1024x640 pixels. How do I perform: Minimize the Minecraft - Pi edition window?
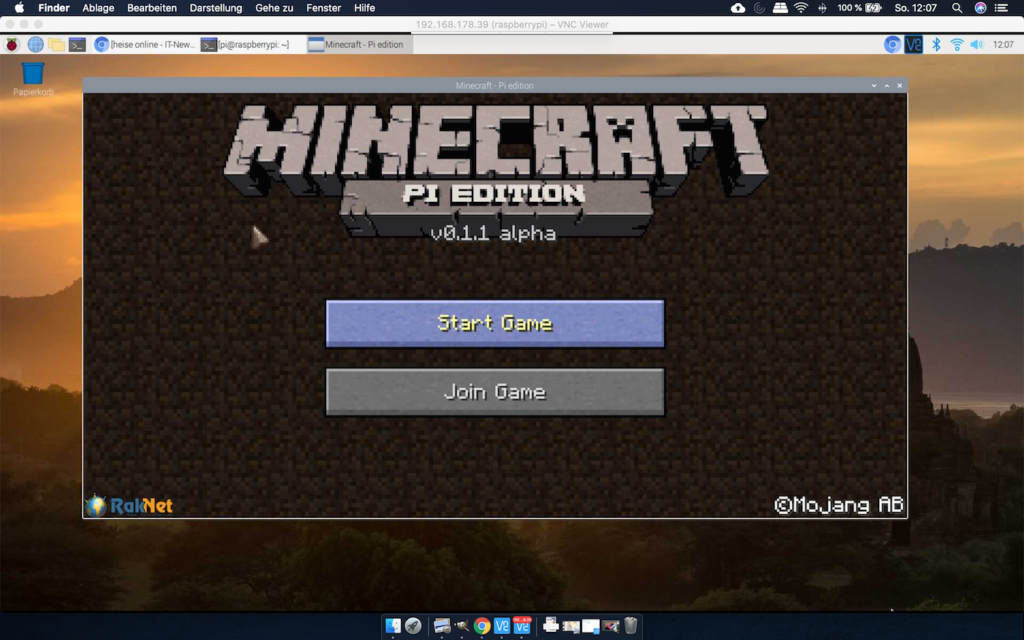pos(874,86)
